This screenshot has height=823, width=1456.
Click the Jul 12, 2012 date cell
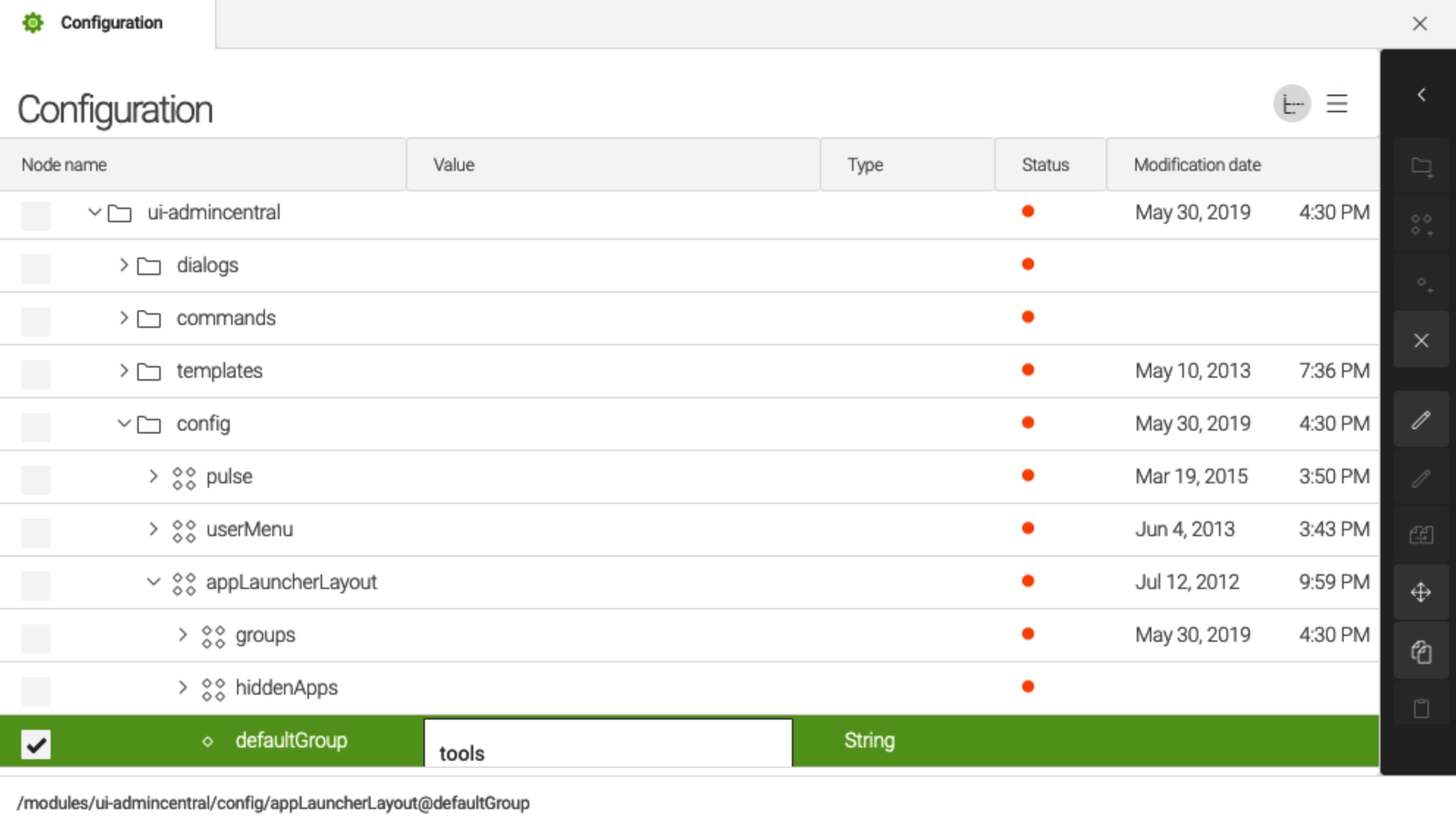pyautogui.click(x=1187, y=582)
